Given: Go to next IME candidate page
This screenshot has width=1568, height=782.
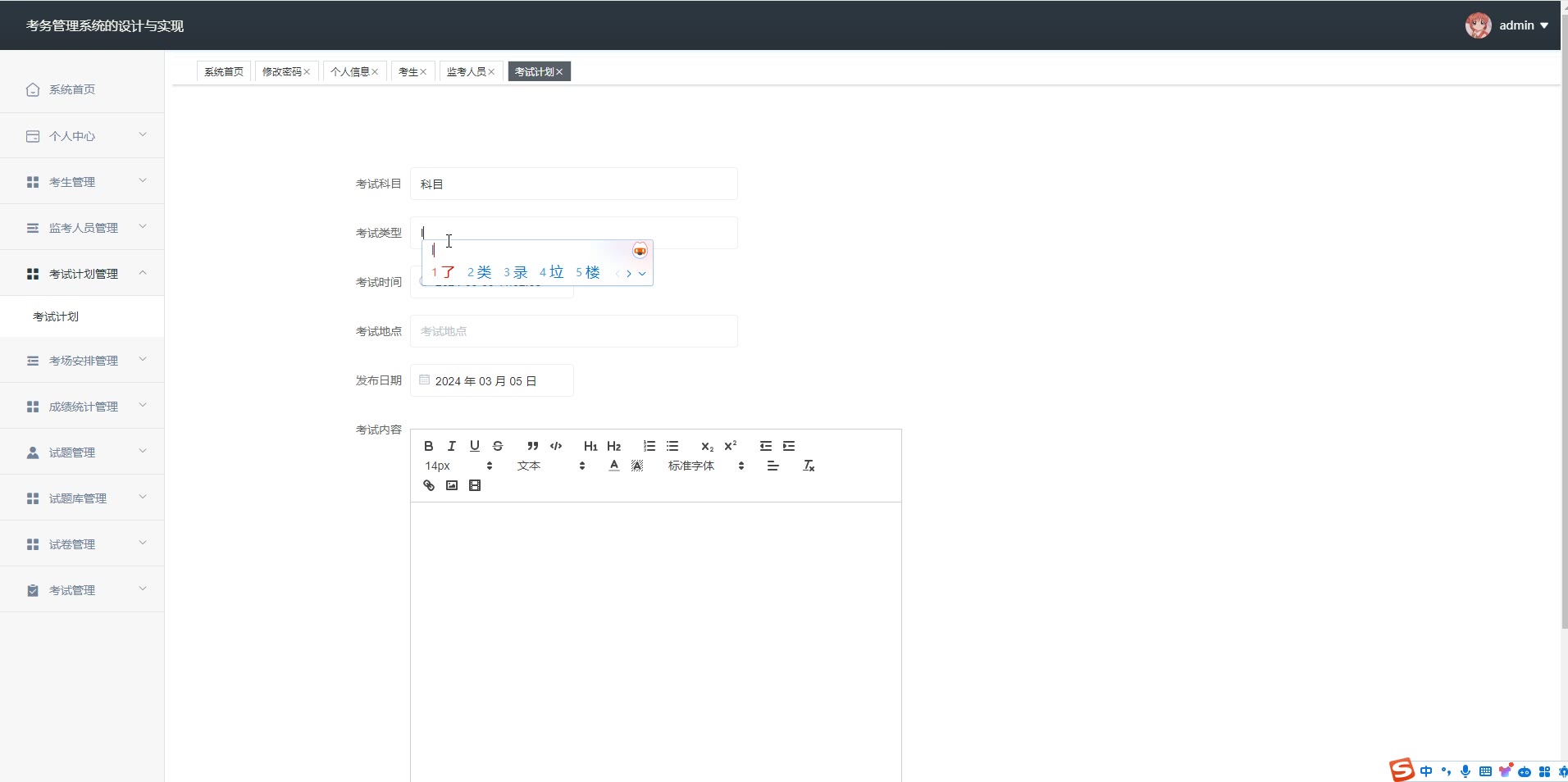Looking at the screenshot, I should [629, 274].
